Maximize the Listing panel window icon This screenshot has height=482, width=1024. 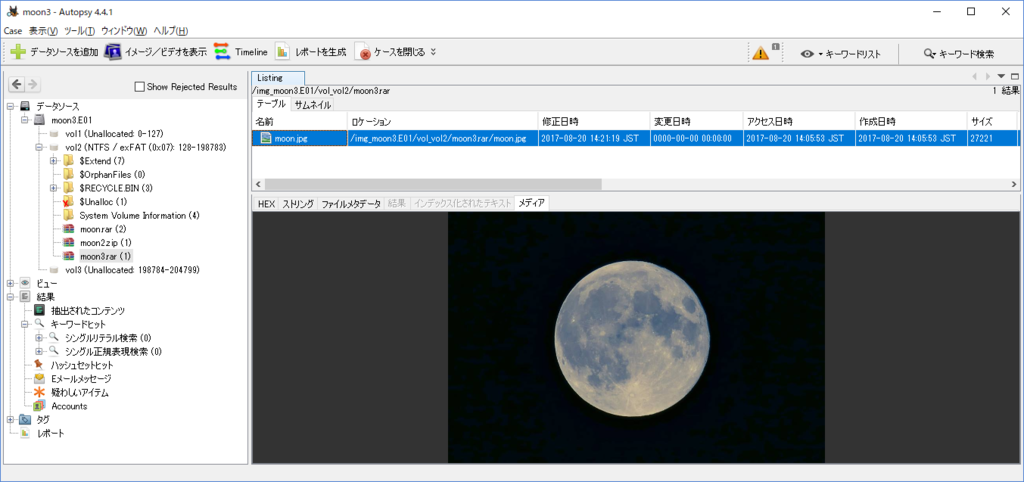coord(1014,76)
